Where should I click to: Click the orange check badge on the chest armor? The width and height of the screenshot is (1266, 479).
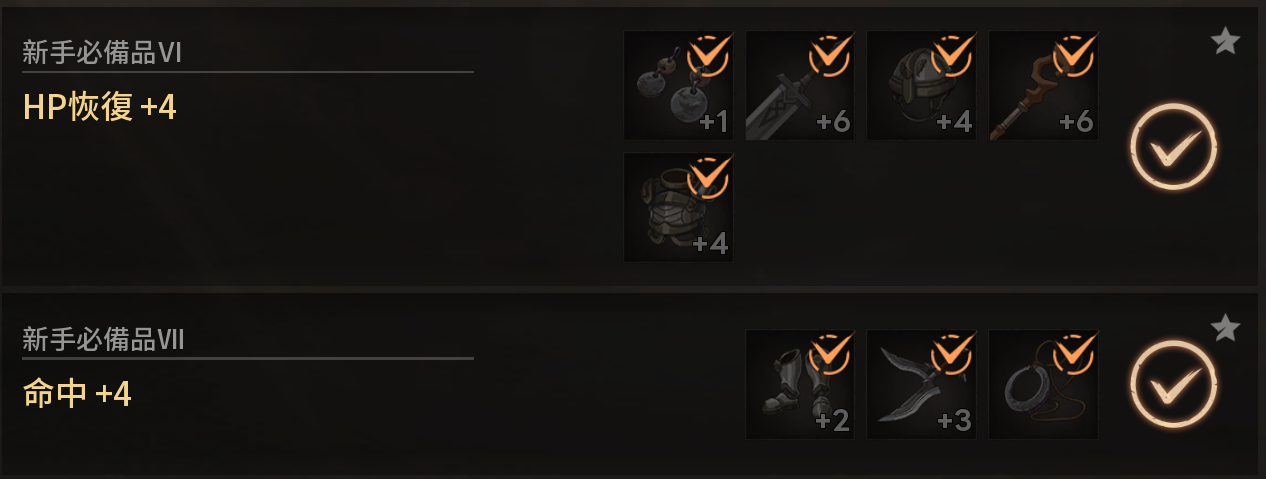pos(707,178)
